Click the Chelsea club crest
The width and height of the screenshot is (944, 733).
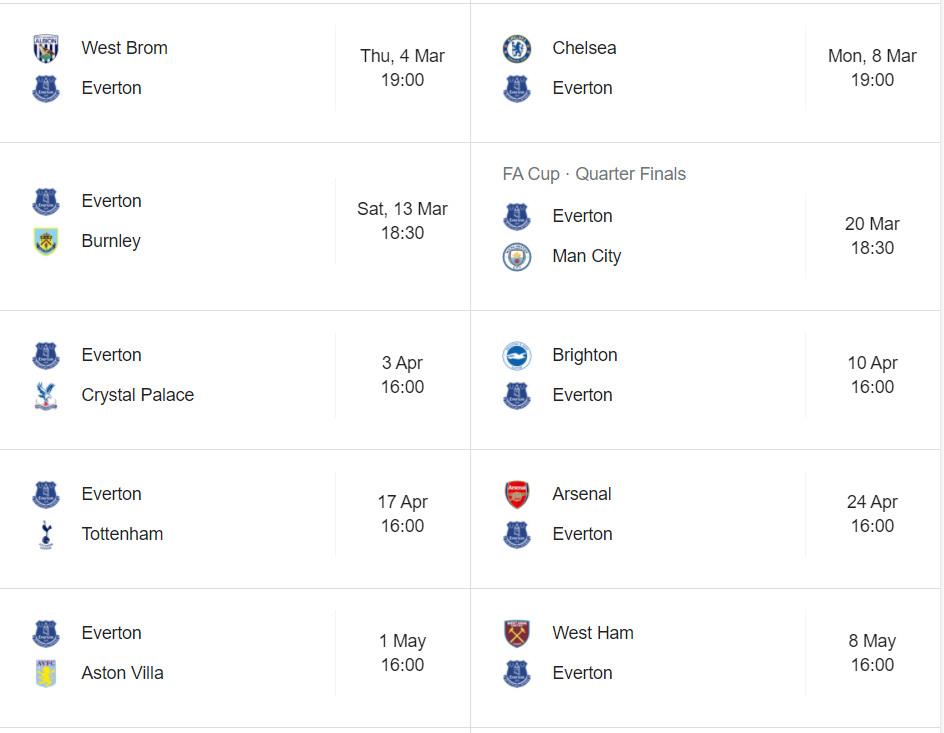[x=517, y=48]
